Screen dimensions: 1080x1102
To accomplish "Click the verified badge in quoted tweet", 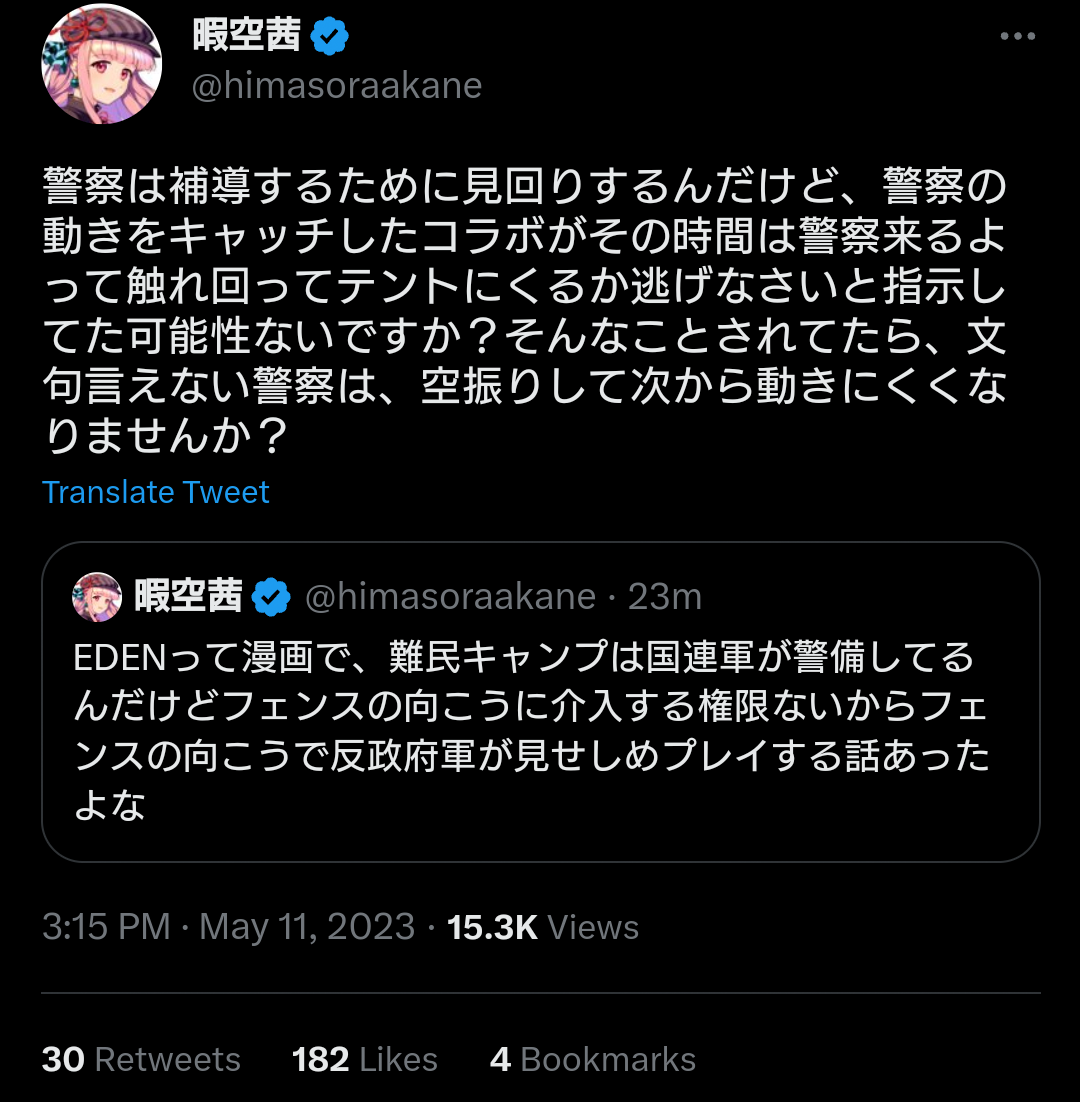I will 271,598.
